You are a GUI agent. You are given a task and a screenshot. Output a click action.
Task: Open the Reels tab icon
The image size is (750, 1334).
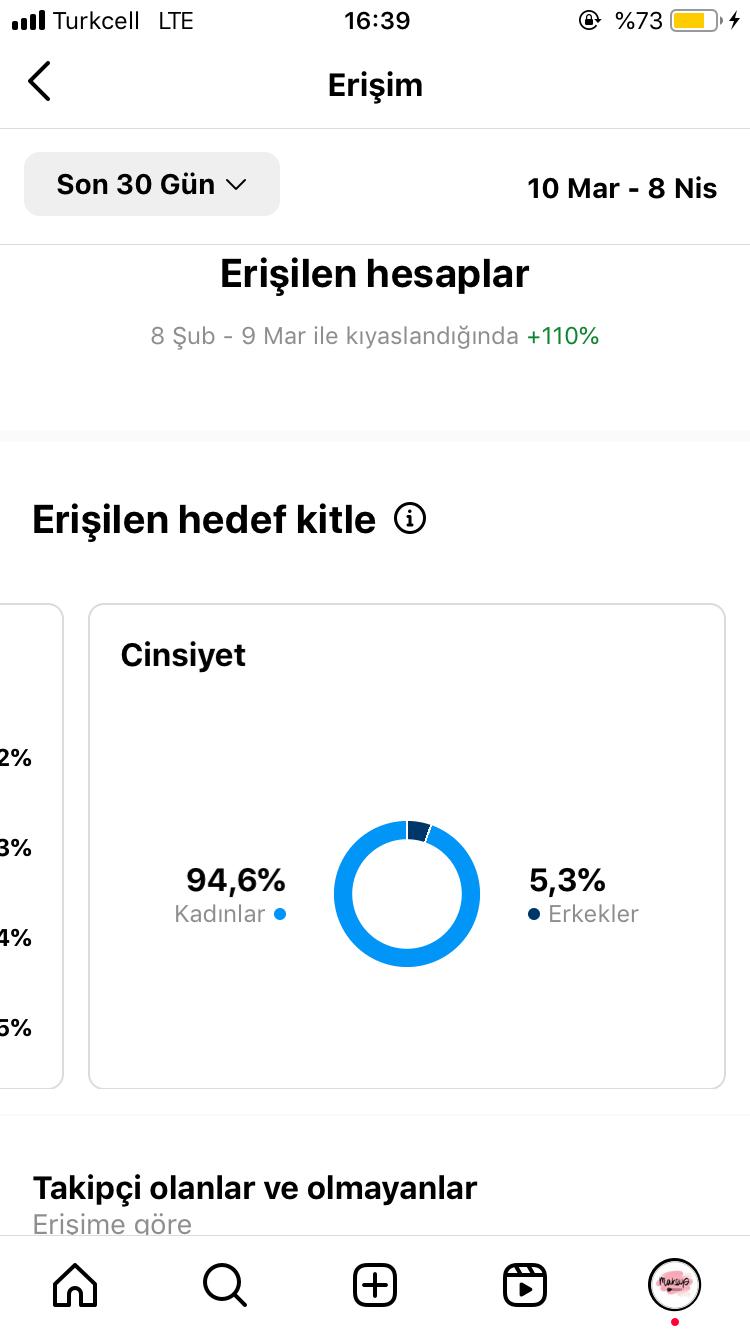tap(525, 1284)
